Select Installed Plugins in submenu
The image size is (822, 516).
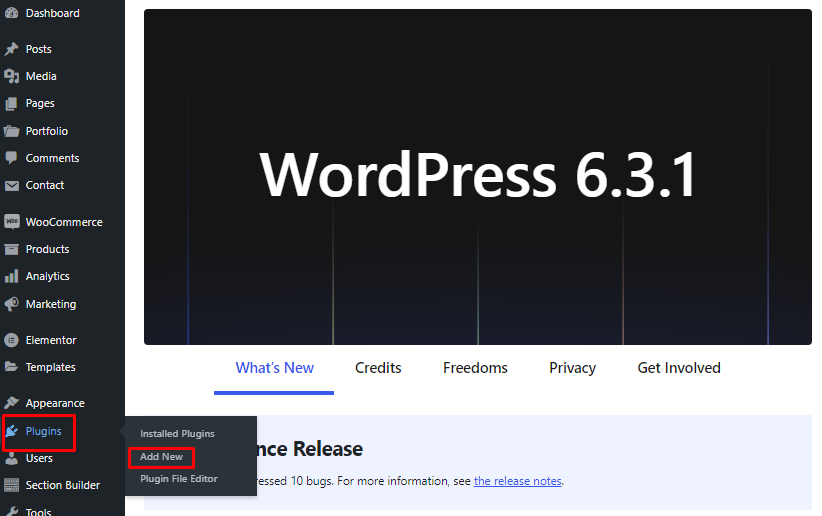pos(177,434)
